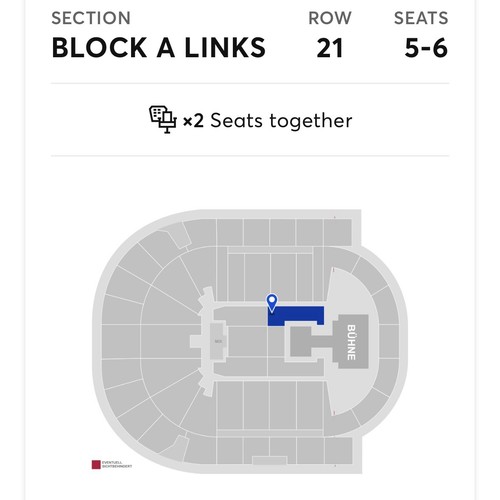Click the SEATS heading label
The height and width of the screenshot is (500, 500).
click(421, 18)
